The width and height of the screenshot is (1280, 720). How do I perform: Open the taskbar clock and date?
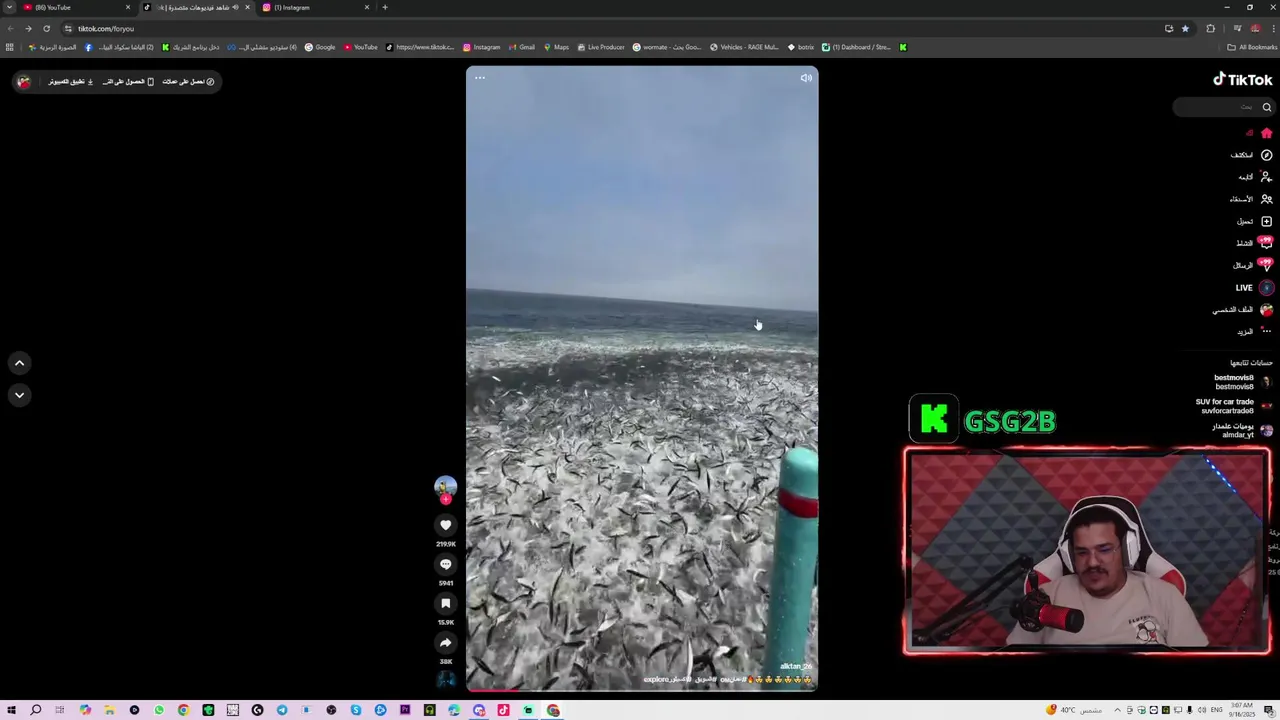point(1244,710)
